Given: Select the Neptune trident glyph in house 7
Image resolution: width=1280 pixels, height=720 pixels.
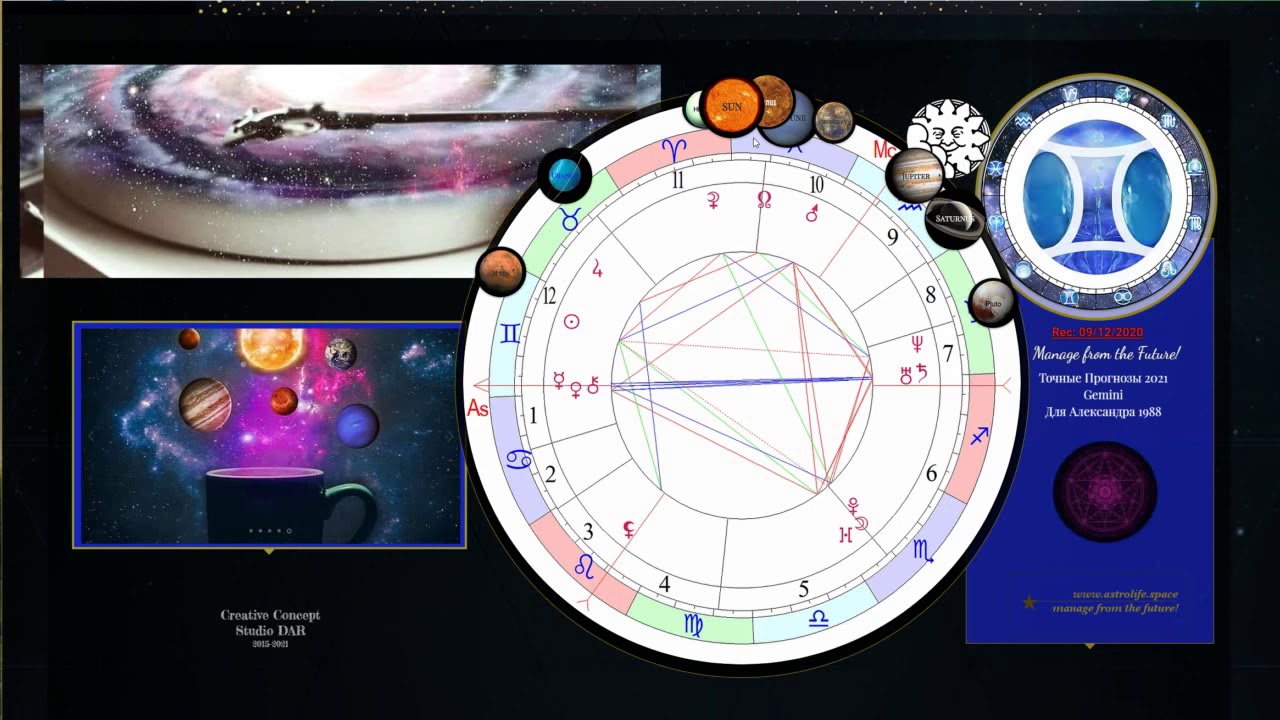Looking at the screenshot, I should point(916,345).
